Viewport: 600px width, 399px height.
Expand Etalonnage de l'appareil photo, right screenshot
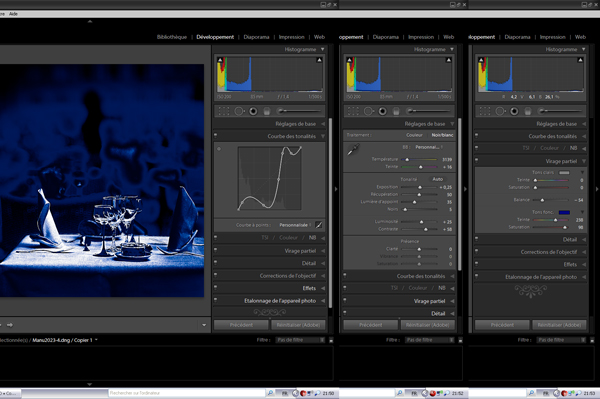pos(584,277)
